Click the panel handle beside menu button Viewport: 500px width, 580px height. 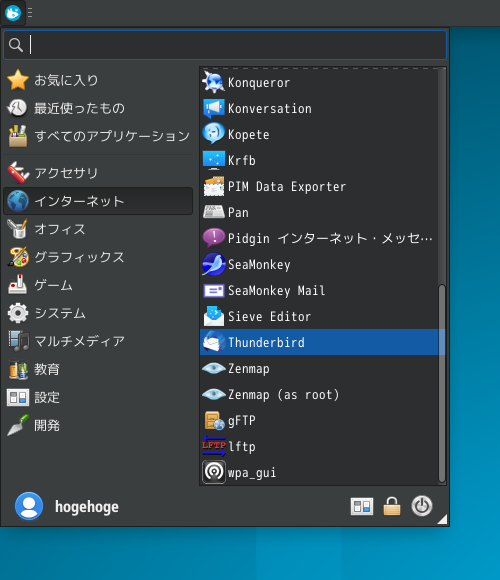[x=30, y=13]
